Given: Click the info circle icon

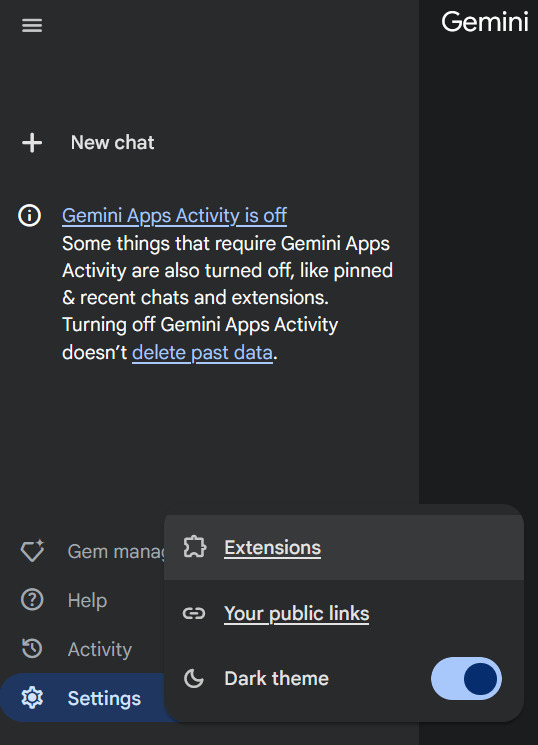Looking at the screenshot, I should click(29, 215).
